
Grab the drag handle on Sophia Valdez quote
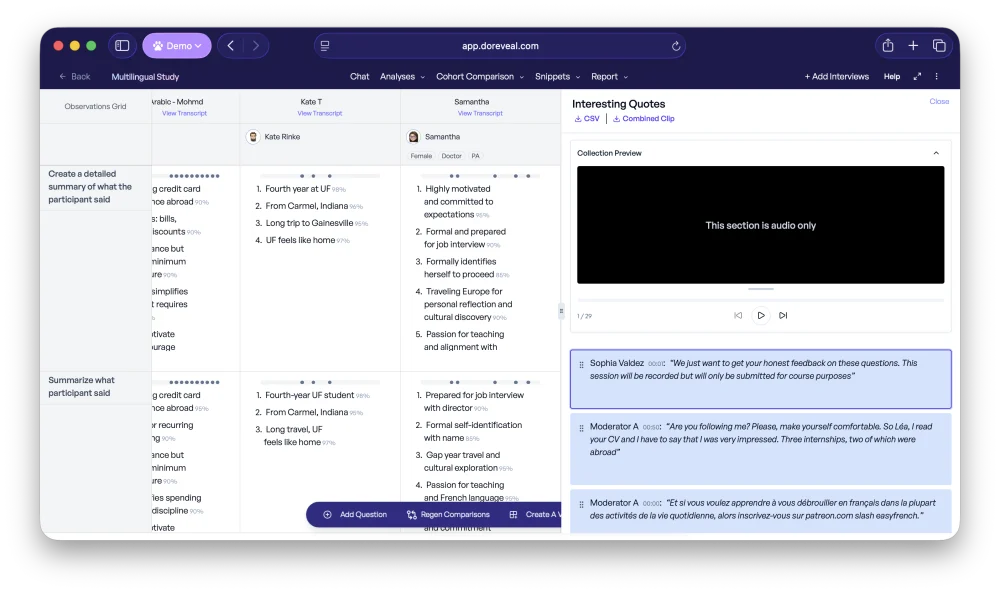coord(581,365)
